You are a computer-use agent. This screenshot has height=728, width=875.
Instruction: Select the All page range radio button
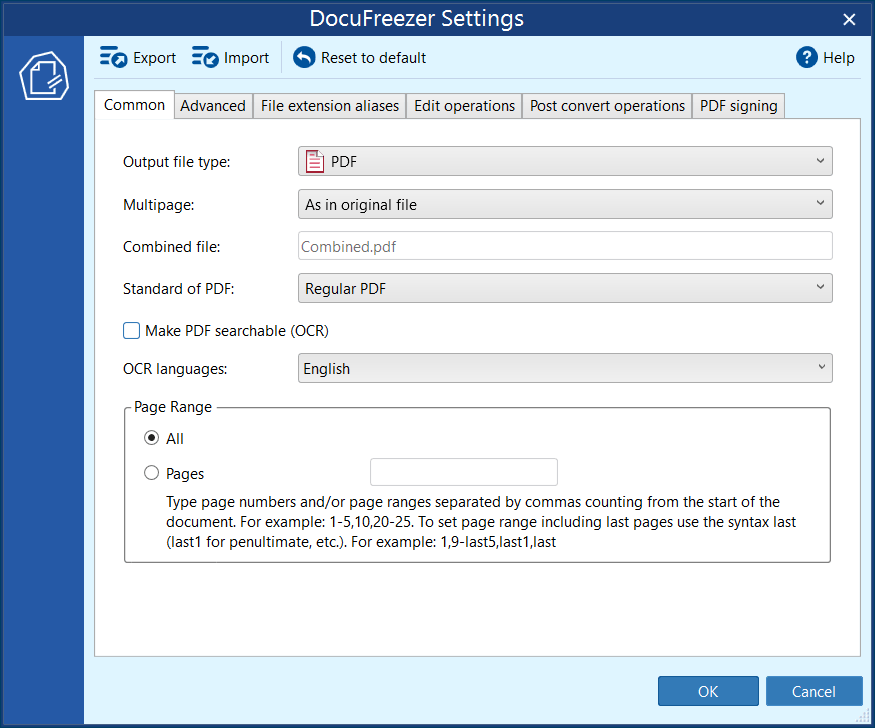tap(151, 438)
